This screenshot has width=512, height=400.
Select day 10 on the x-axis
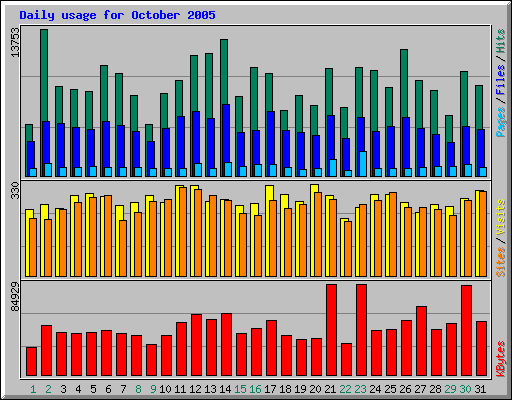coord(165,389)
